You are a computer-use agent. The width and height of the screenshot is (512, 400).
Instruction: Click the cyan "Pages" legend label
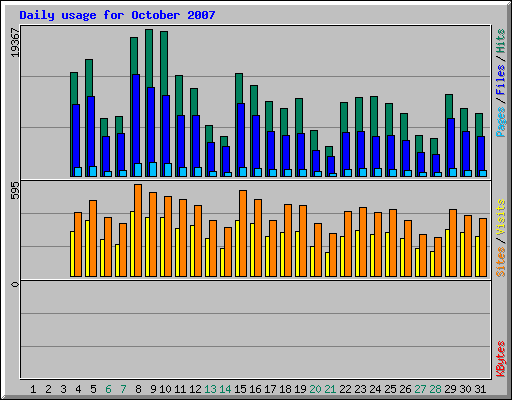coord(501,122)
